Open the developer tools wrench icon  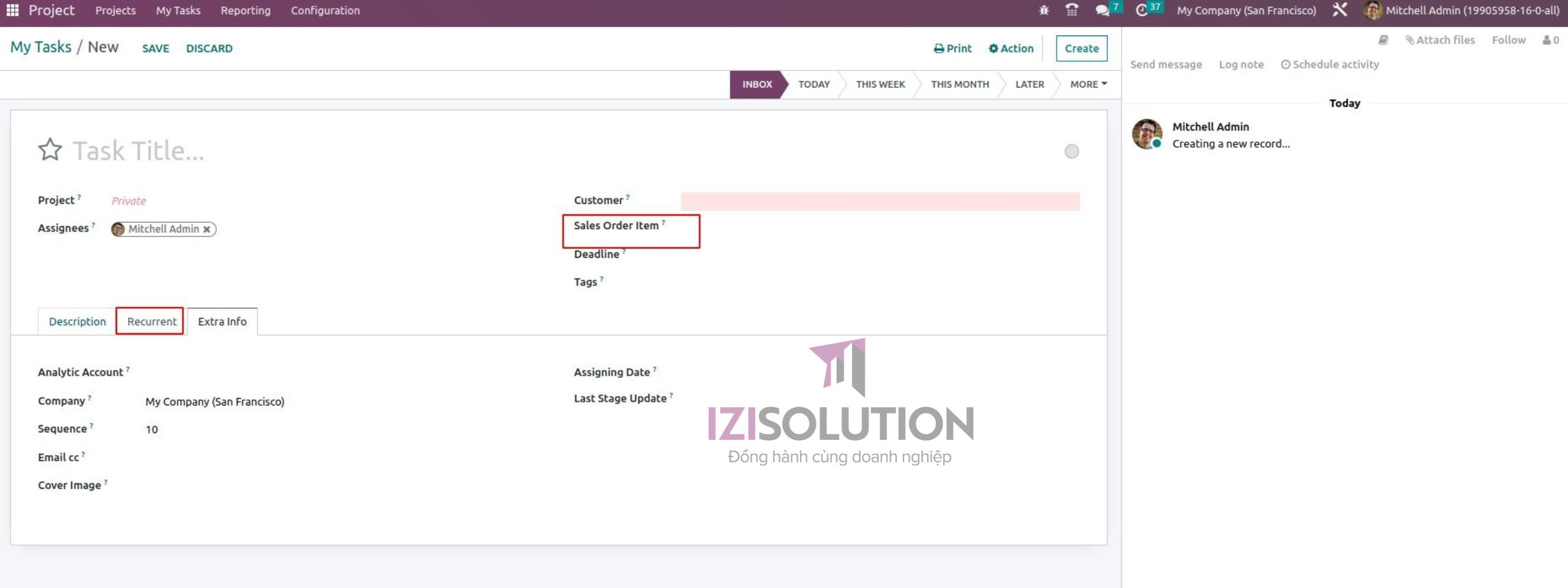[x=1339, y=10]
